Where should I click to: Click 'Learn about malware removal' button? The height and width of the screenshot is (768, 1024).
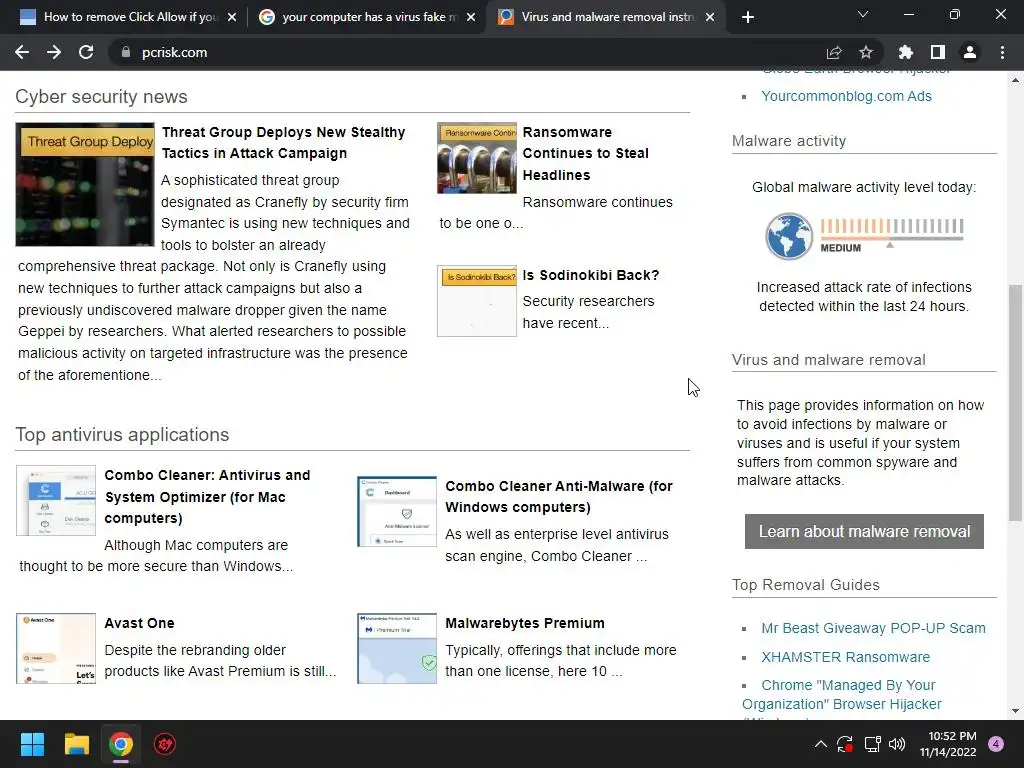point(864,532)
